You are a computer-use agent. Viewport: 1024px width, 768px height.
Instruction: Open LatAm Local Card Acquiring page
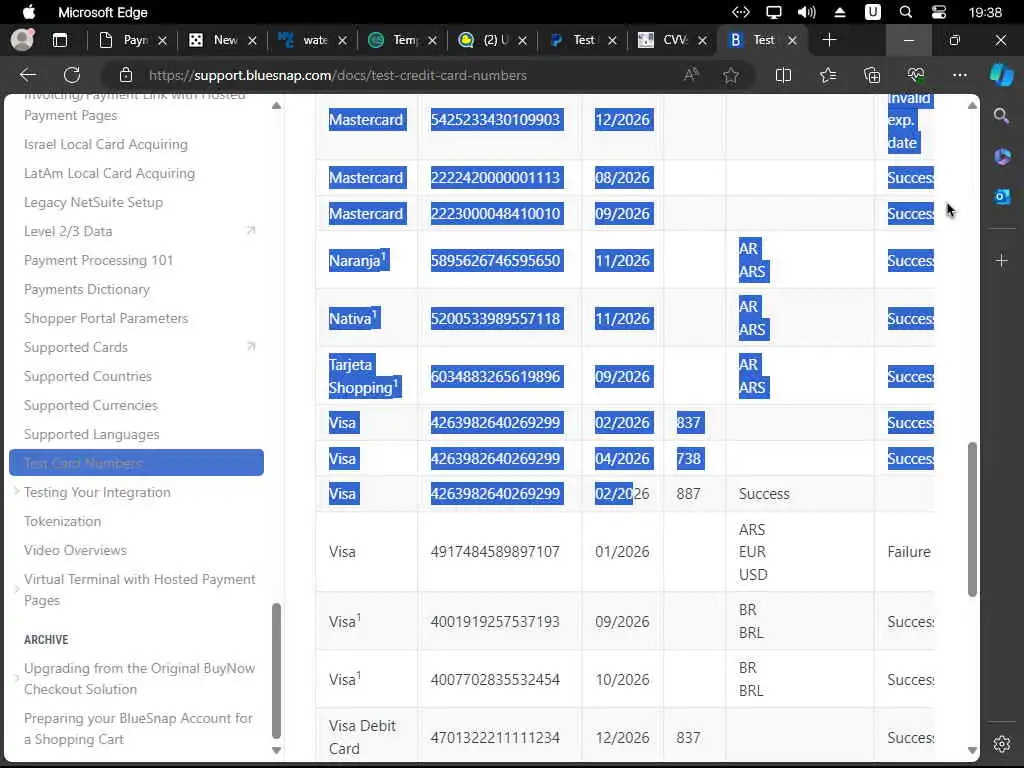(110, 173)
